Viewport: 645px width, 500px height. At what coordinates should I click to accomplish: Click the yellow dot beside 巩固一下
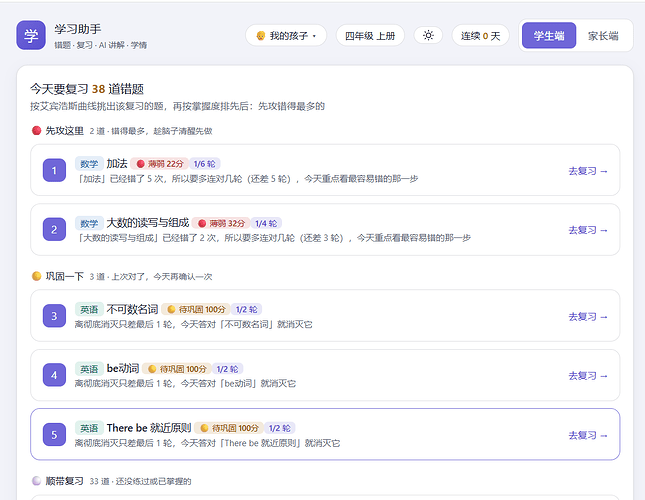pos(37,276)
